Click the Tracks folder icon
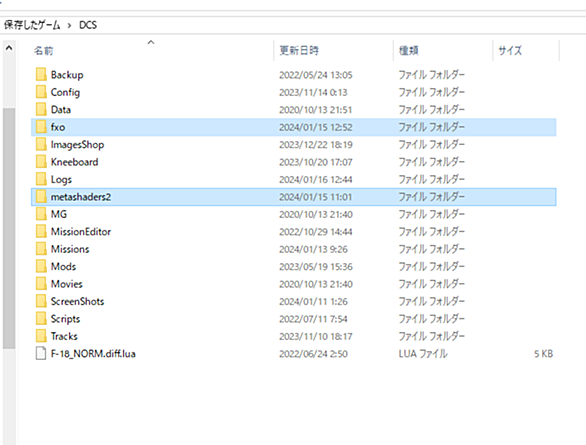This screenshot has height=445, width=586. (x=41, y=336)
